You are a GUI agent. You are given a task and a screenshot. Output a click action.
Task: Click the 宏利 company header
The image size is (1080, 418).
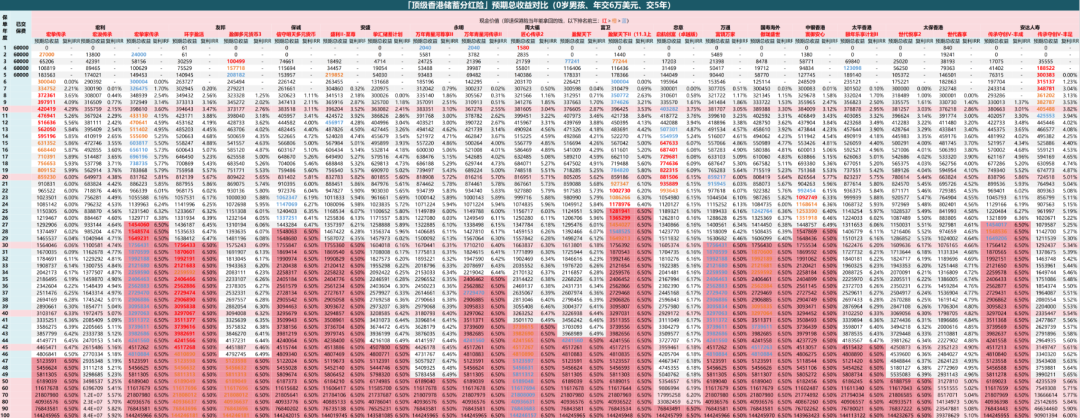pos(100,28)
